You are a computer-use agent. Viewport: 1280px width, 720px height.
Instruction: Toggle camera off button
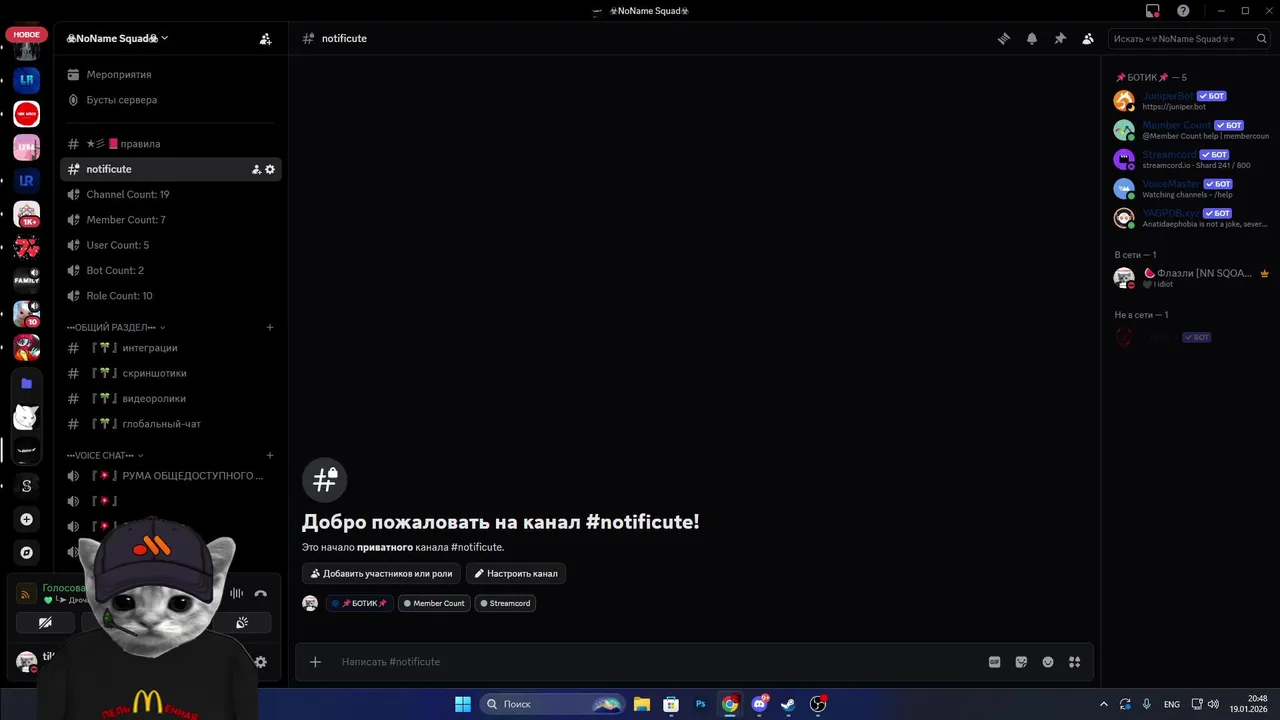point(45,623)
